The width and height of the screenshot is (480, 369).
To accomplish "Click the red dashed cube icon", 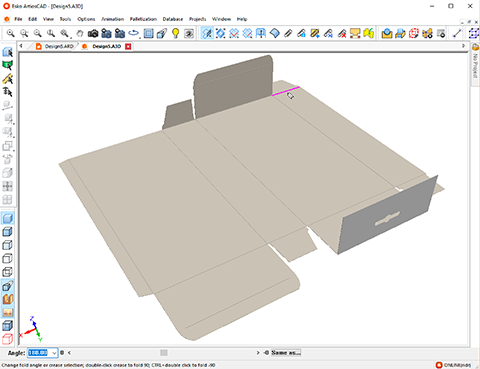I will pyautogui.click(x=414, y=33).
